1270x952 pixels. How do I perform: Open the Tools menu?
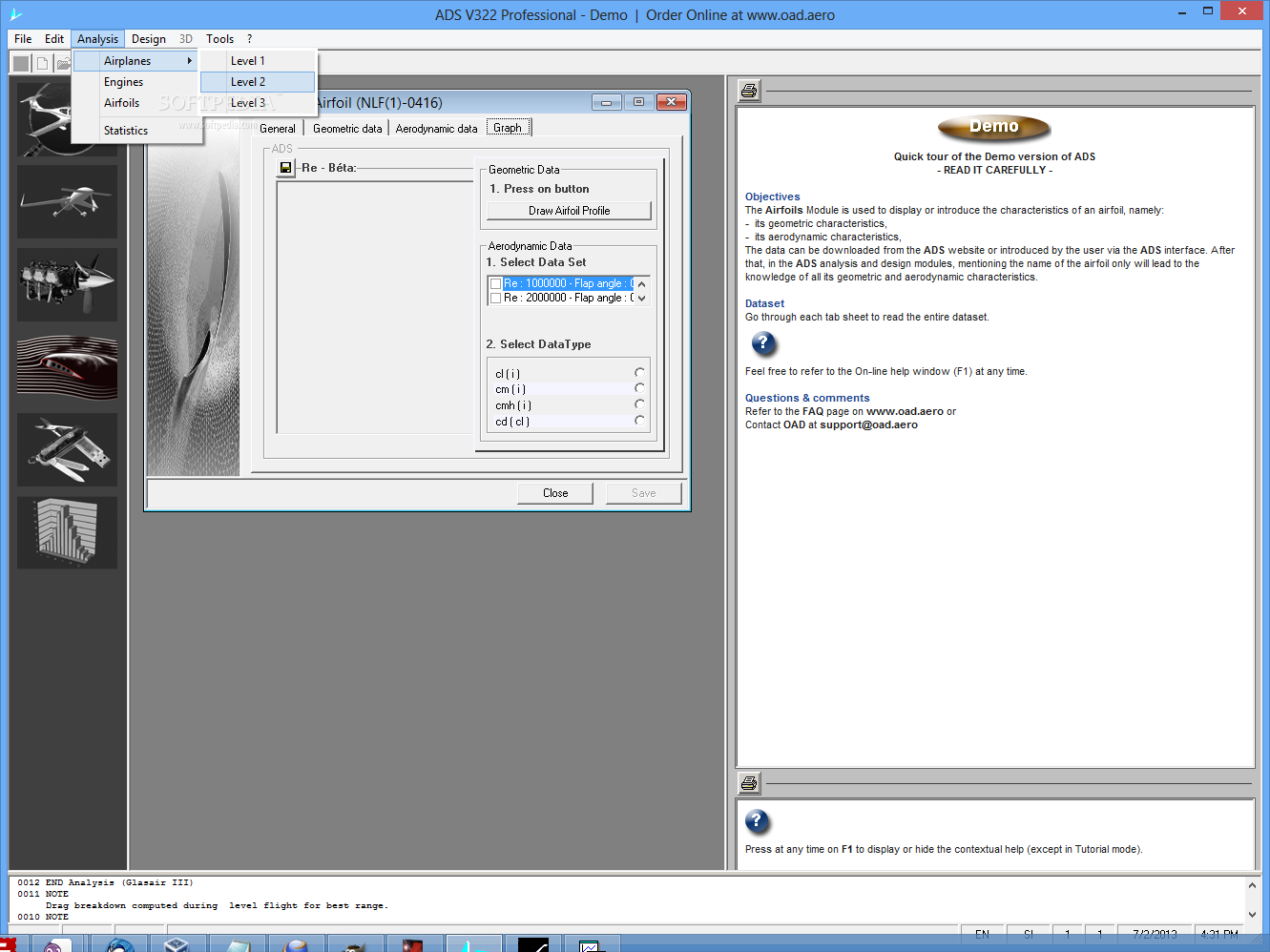click(x=219, y=39)
